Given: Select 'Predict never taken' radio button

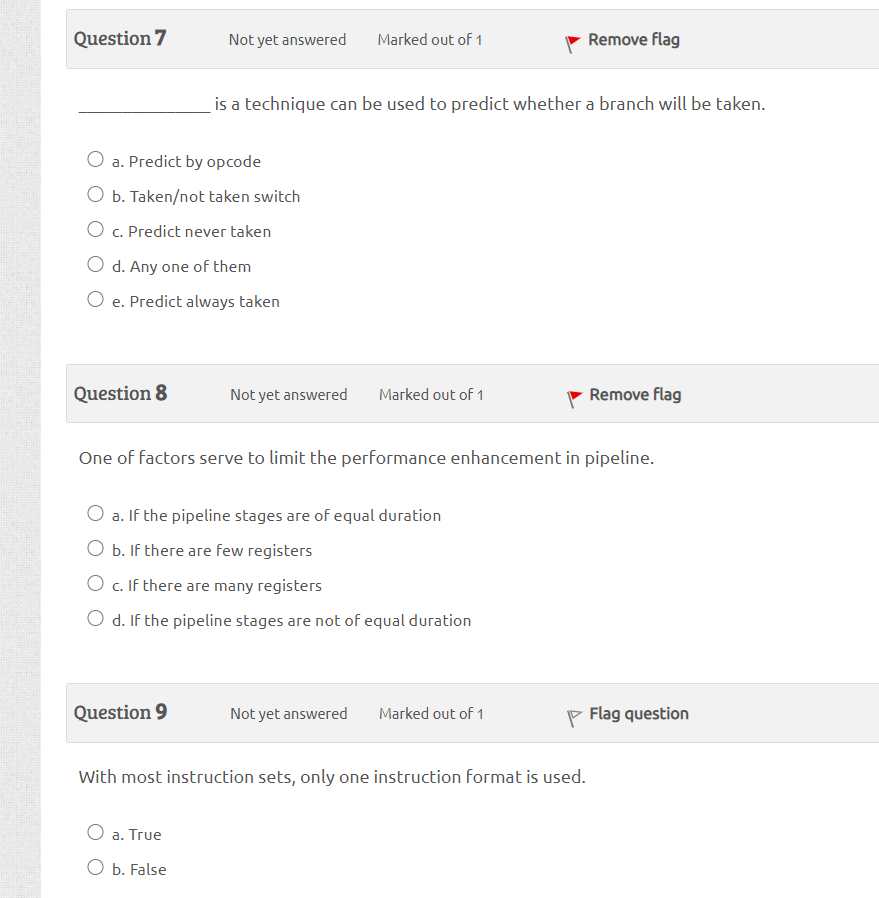Looking at the screenshot, I should 95,230.
